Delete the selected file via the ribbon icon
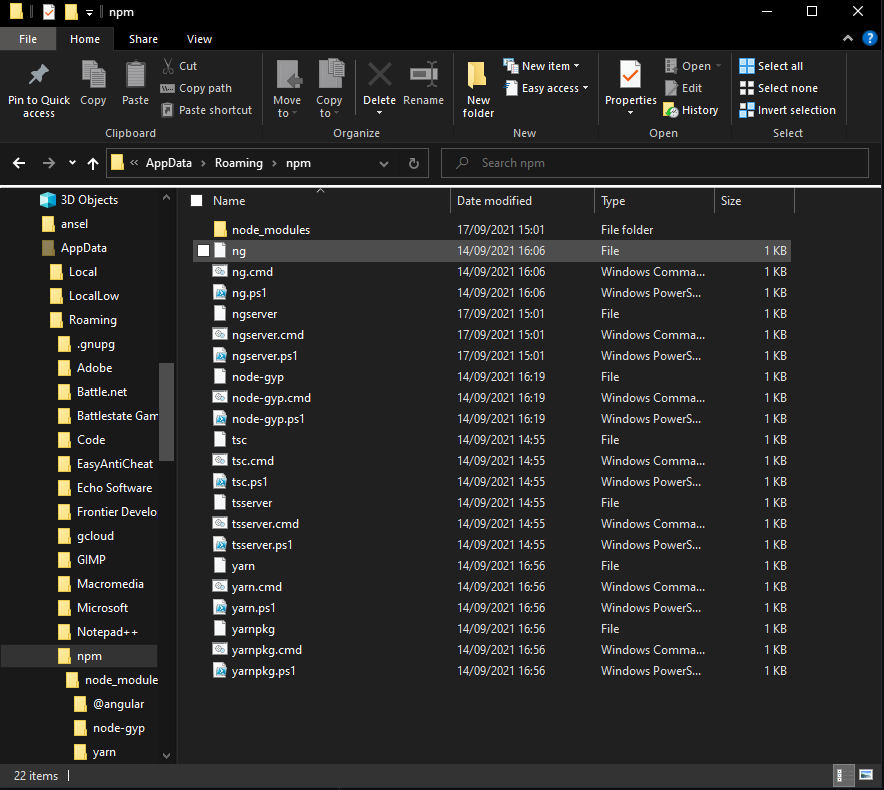Image resolution: width=884 pixels, height=790 pixels. pos(379,88)
